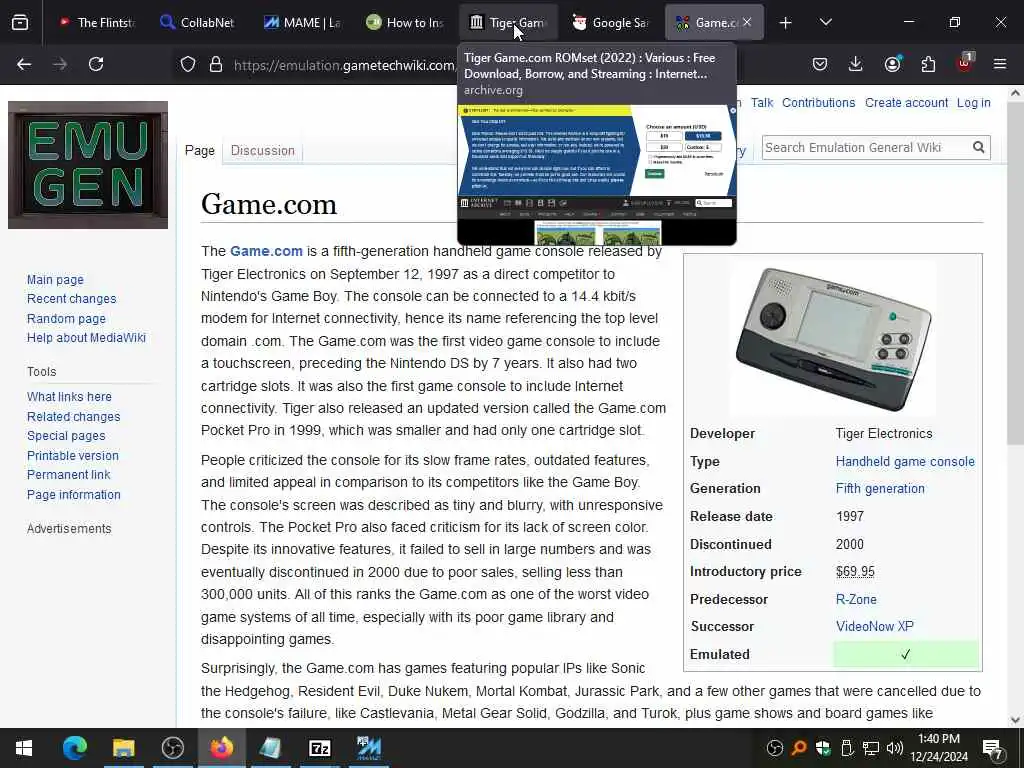This screenshot has height=768, width=1024.
Task: Click the uBlock Origin extension icon
Action: click(x=965, y=63)
